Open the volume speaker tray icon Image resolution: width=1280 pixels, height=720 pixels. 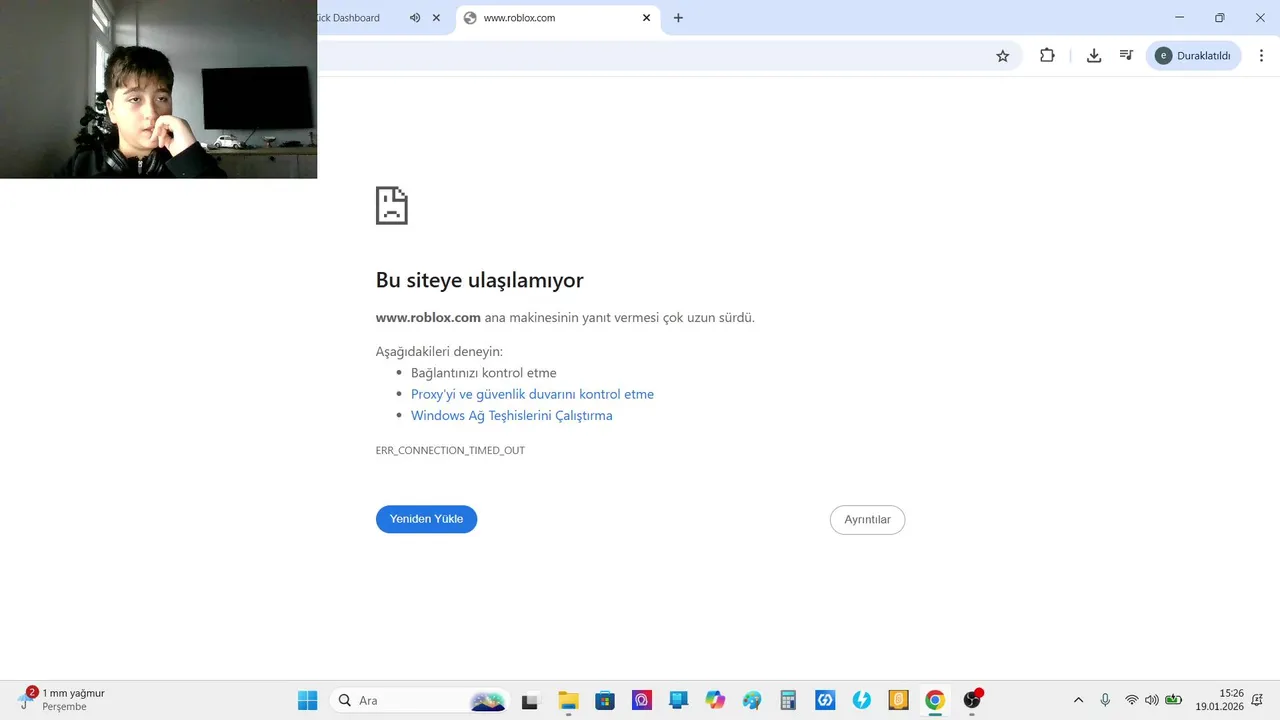1151,700
